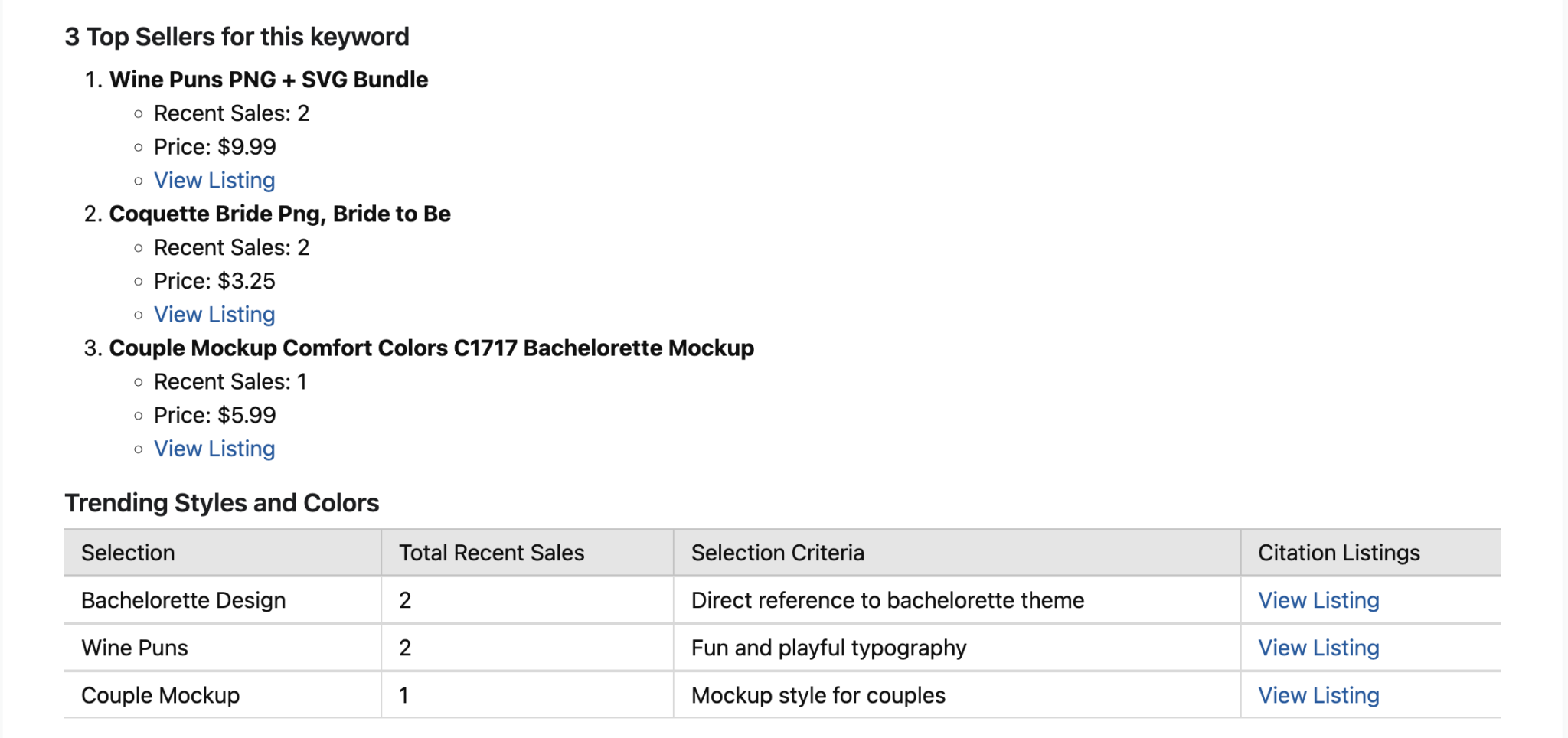Click the Couple Mockup Comfort Colors C1717 title
This screenshot has width=1568, height=738.
click(431, 348)
